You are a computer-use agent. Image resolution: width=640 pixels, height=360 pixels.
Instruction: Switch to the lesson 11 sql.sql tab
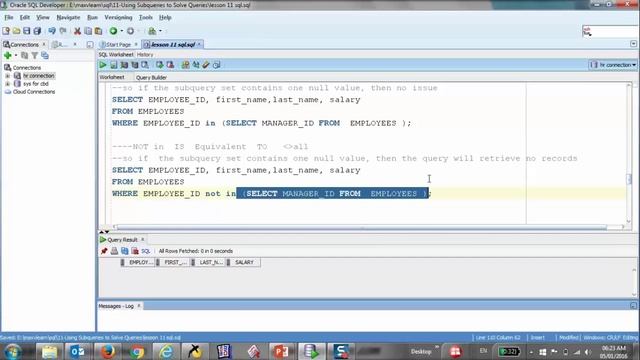click(173, 44)
